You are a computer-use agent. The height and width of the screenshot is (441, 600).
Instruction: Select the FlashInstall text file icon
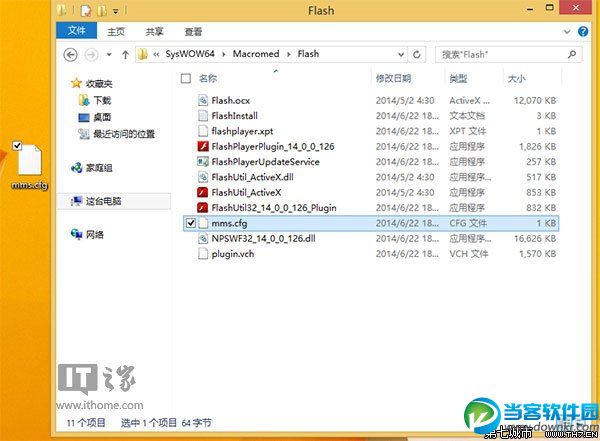point(203,116)
